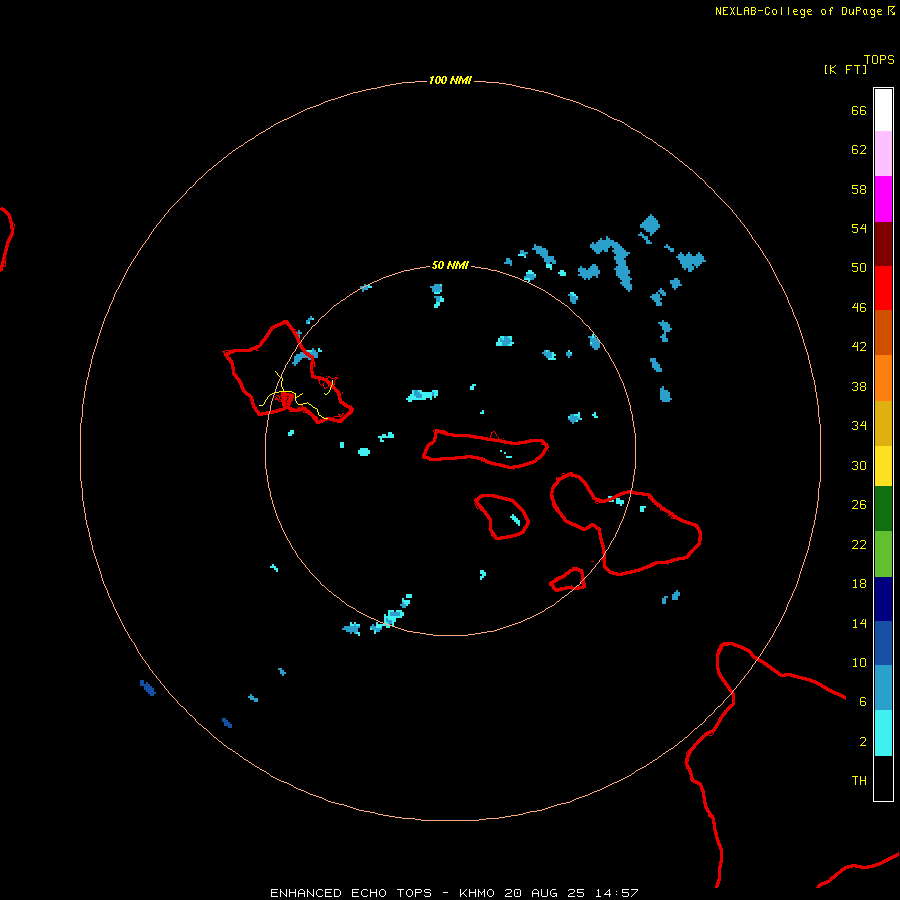Click the black TH threshold swatch
The height and width of the screenshot is (900, 900).
coord(883,778)
